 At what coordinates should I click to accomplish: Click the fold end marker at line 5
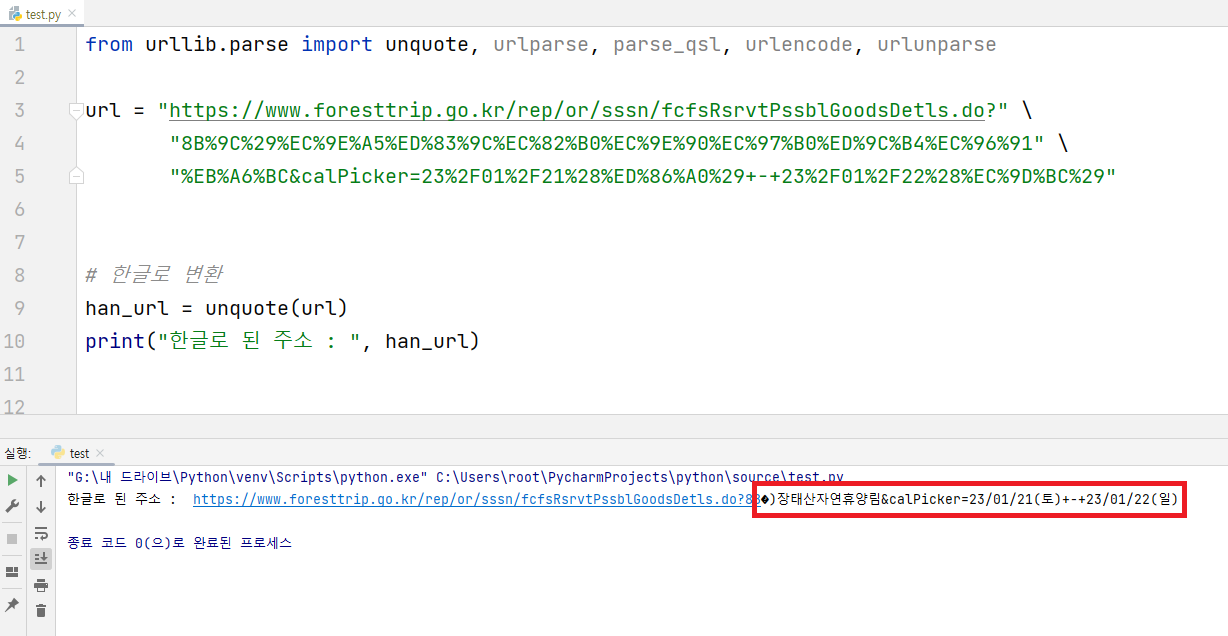click(x=76, y=176)
